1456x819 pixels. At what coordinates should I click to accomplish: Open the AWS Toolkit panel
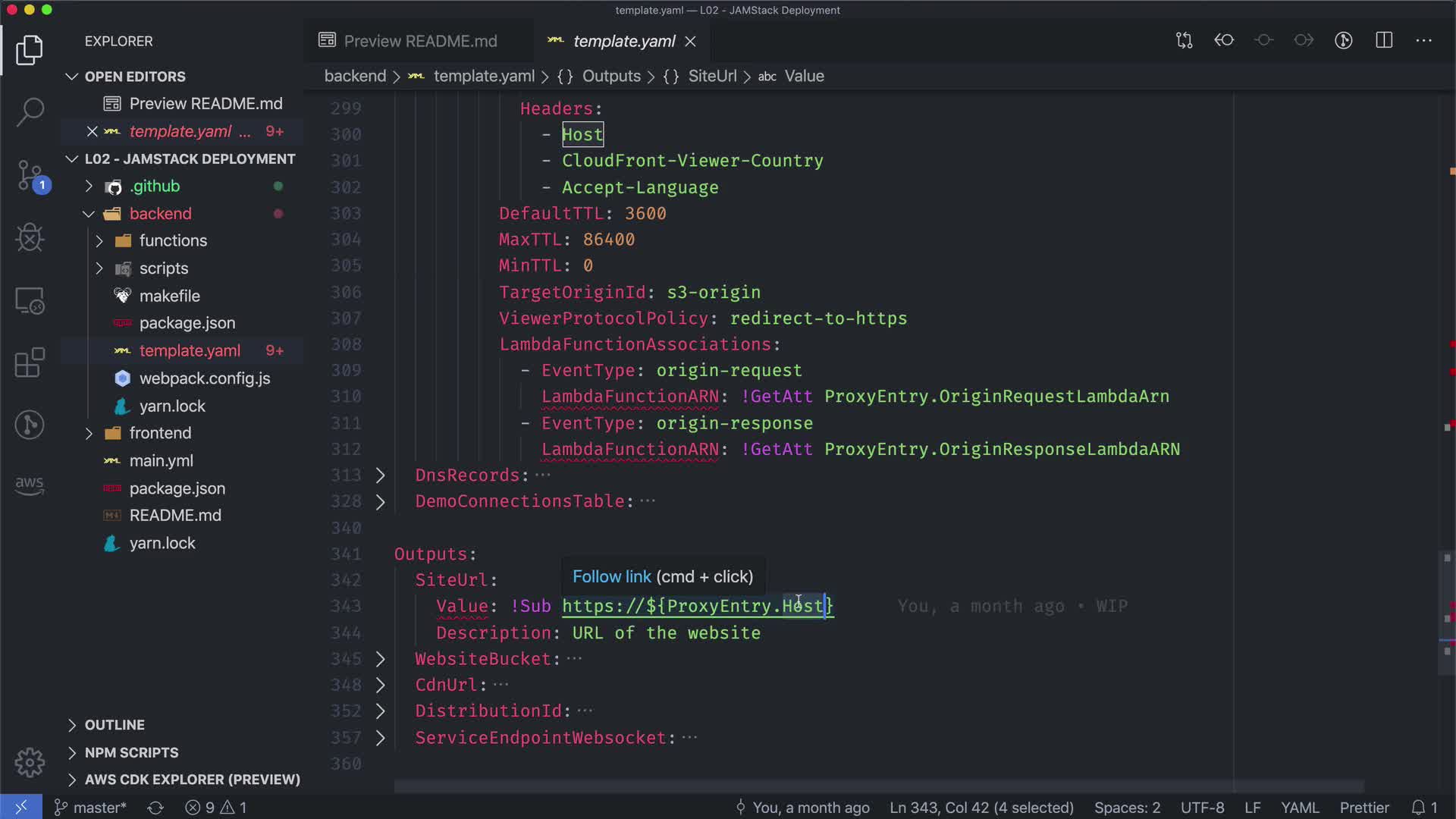click(x=30, y=485)
